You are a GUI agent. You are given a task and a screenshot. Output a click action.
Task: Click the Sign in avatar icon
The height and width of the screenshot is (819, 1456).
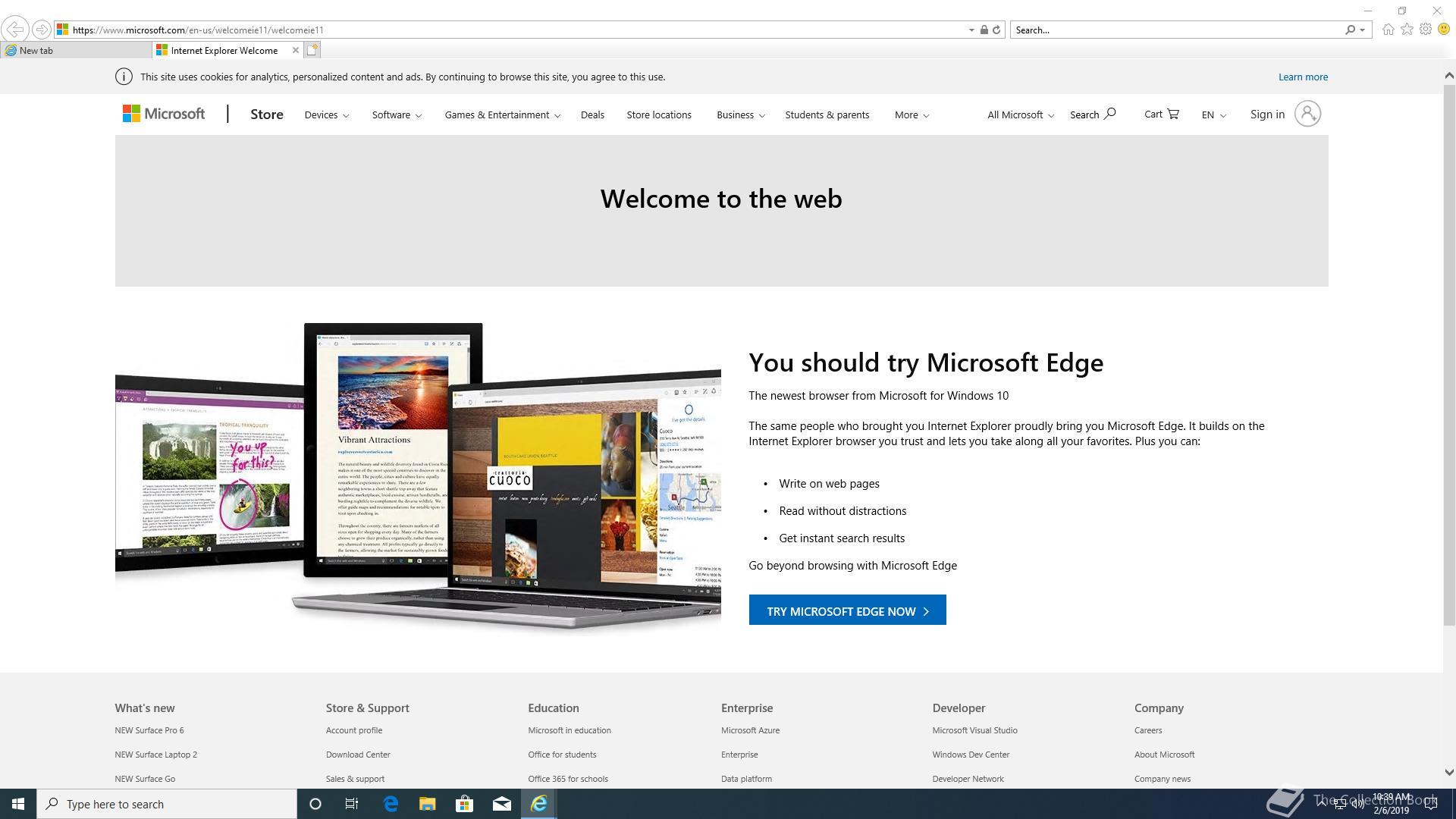(x=1307, y=115)
